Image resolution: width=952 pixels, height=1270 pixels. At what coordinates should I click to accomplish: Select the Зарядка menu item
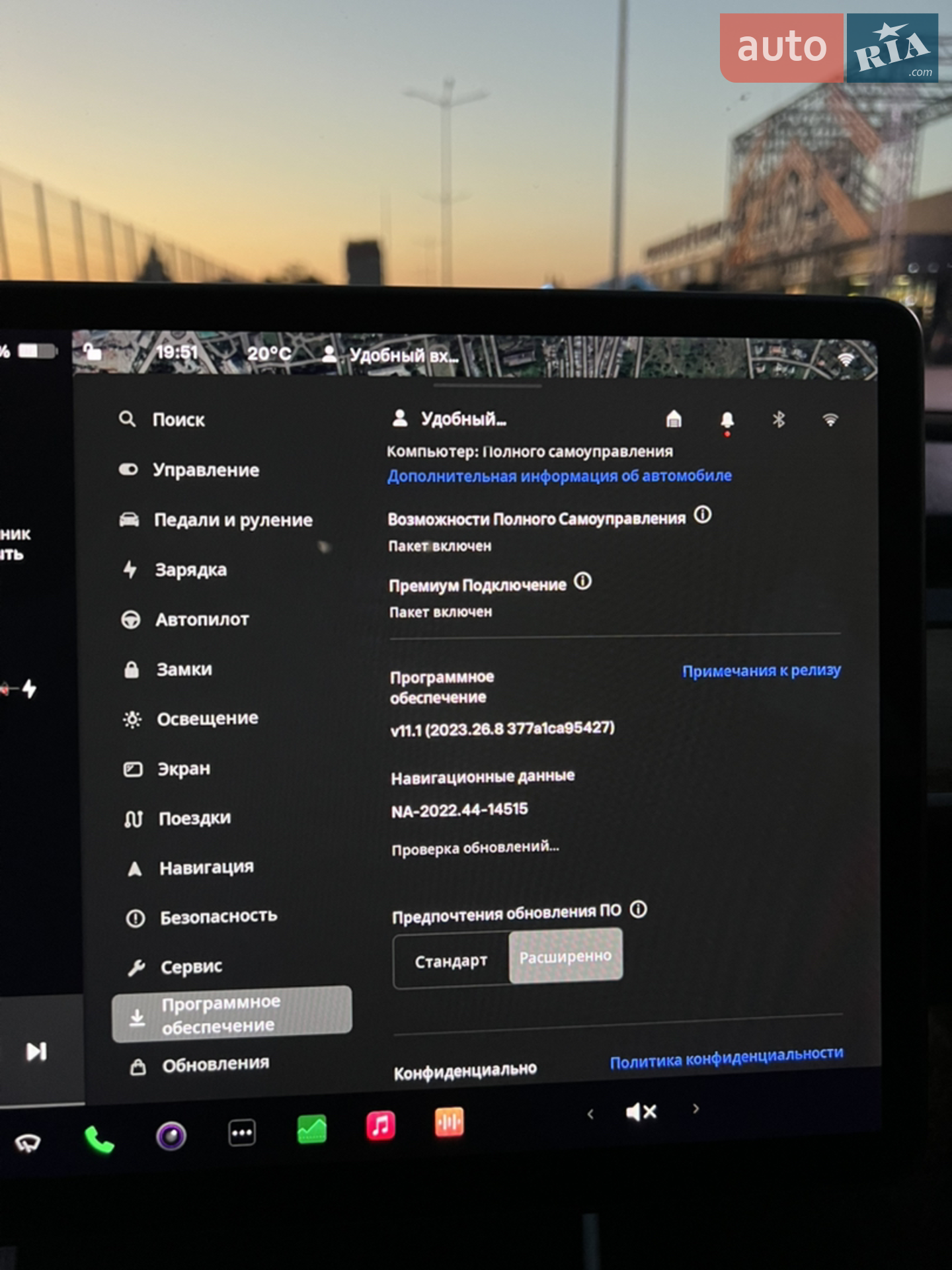pyautogui.click(x=175, y=570)
